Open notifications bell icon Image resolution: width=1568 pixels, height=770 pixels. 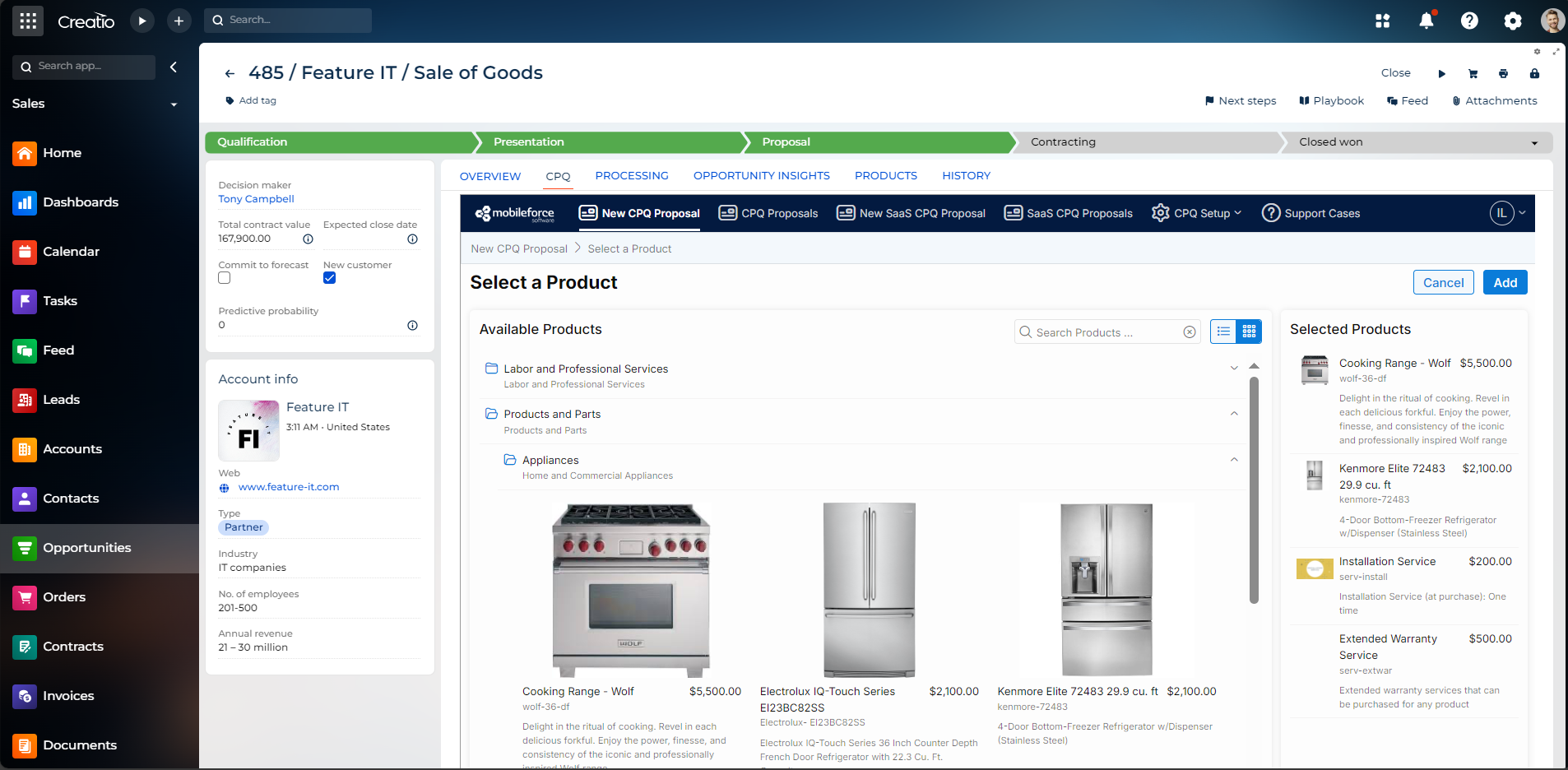1427,21
